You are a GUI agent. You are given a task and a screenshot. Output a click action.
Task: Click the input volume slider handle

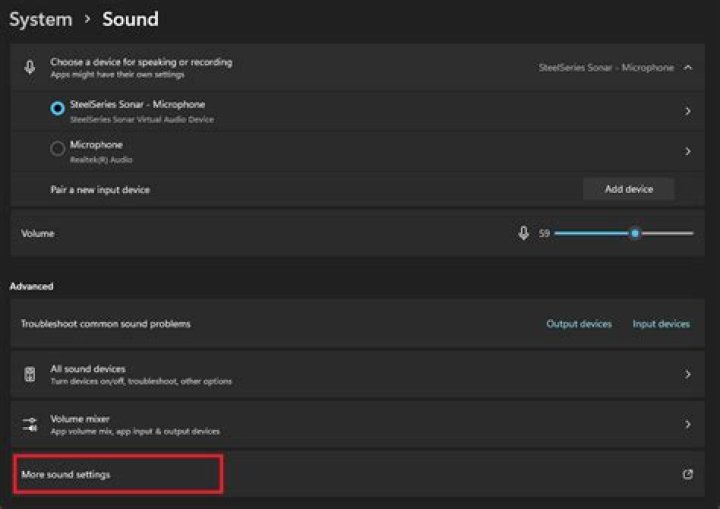pos(634,233)
